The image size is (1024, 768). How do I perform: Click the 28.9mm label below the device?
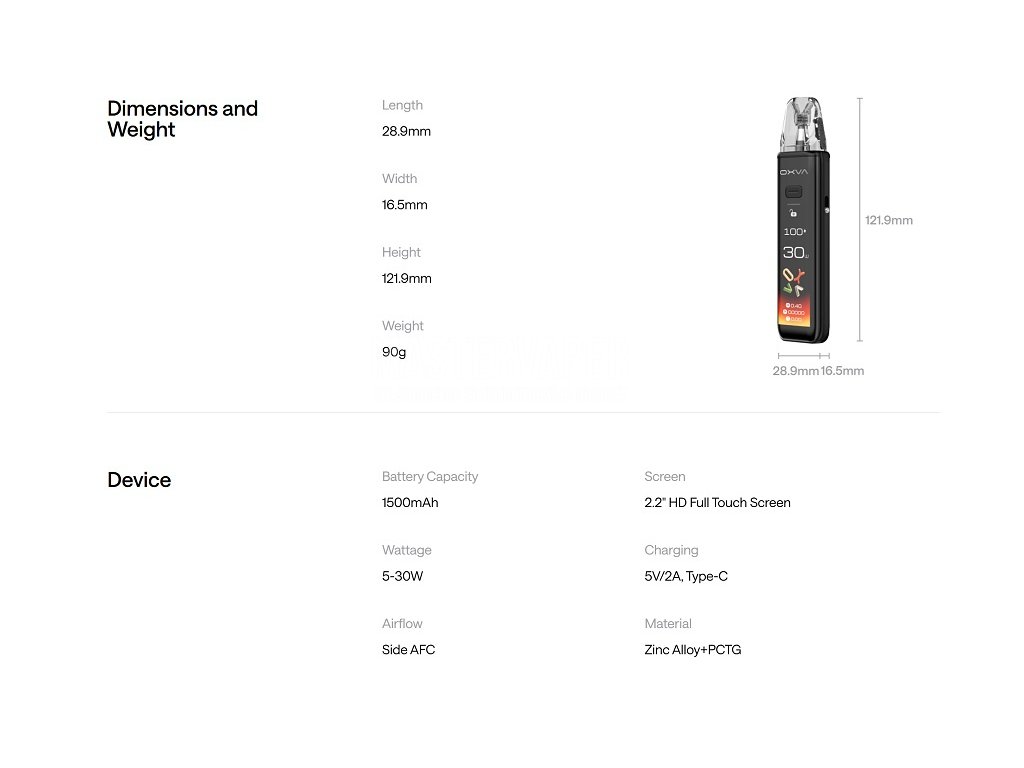pyautogui.click(x=795, y=371)
